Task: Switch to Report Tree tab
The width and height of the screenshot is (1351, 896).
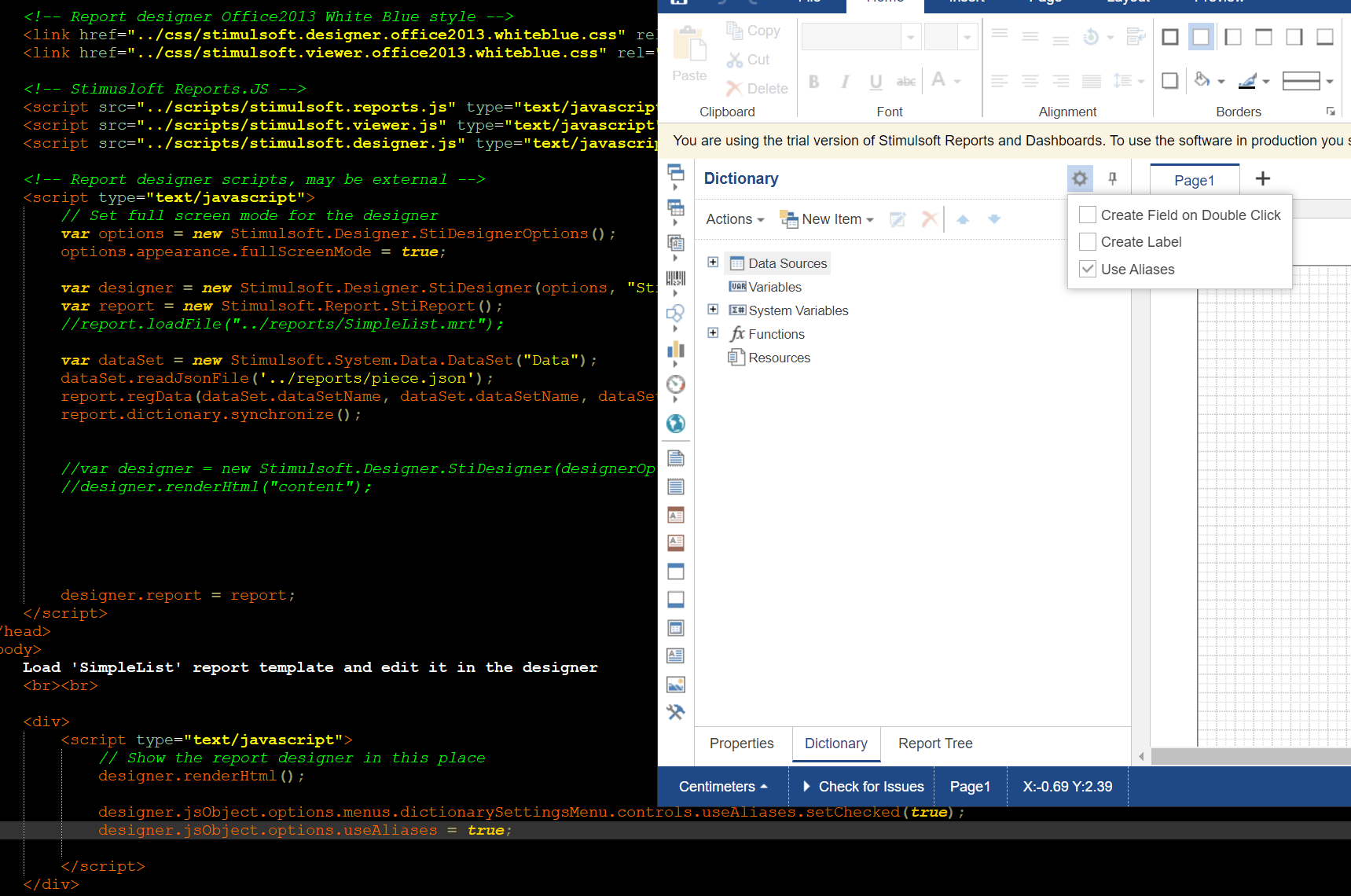Action: pos(935,744)
